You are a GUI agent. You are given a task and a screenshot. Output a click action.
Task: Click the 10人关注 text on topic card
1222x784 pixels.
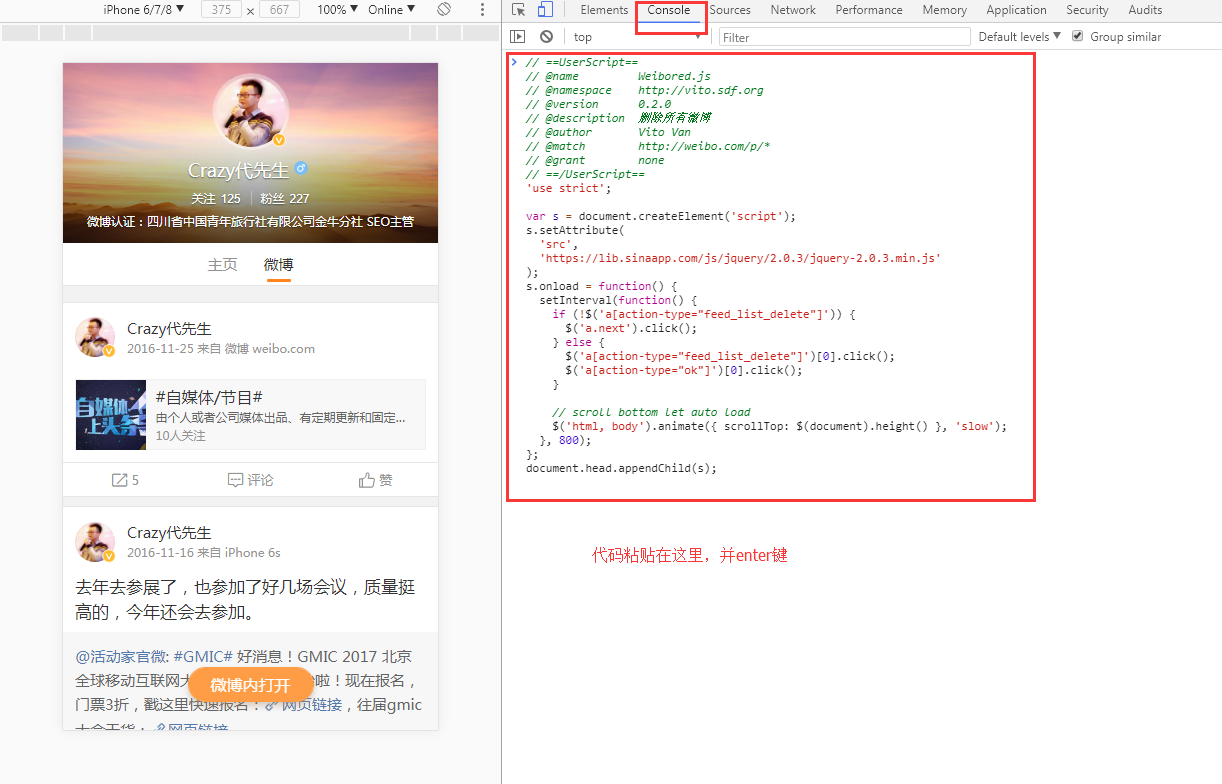181,435
